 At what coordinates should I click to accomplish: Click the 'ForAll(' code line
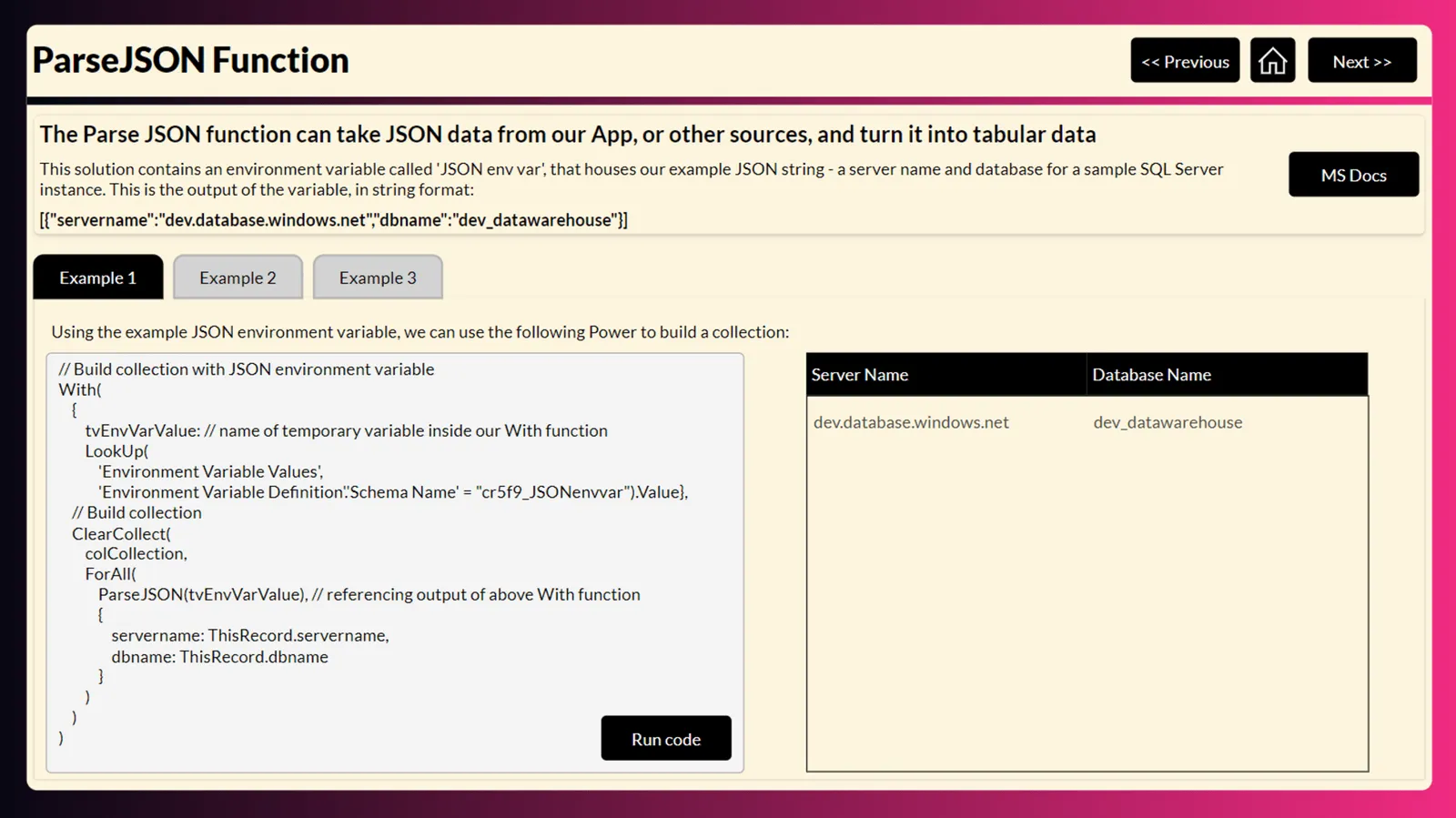110,574
